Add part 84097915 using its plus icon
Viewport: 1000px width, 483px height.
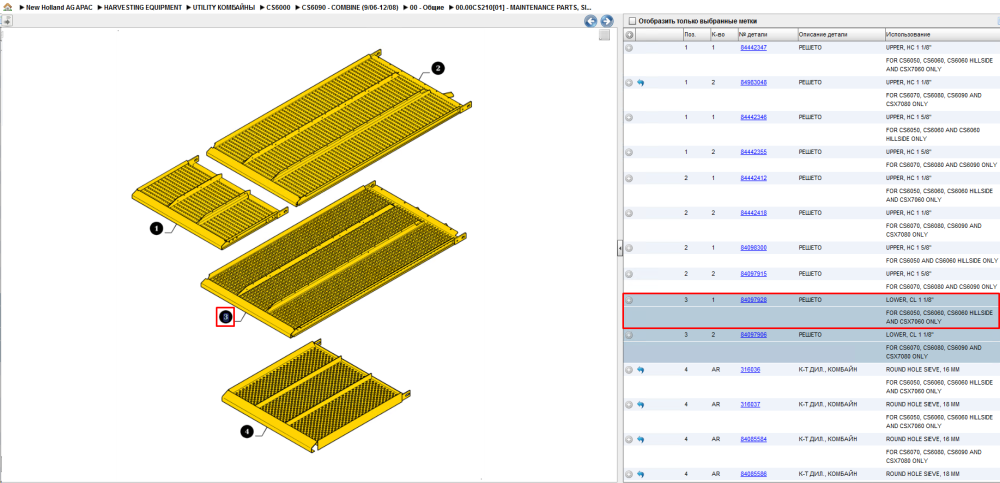coord(629,274)
